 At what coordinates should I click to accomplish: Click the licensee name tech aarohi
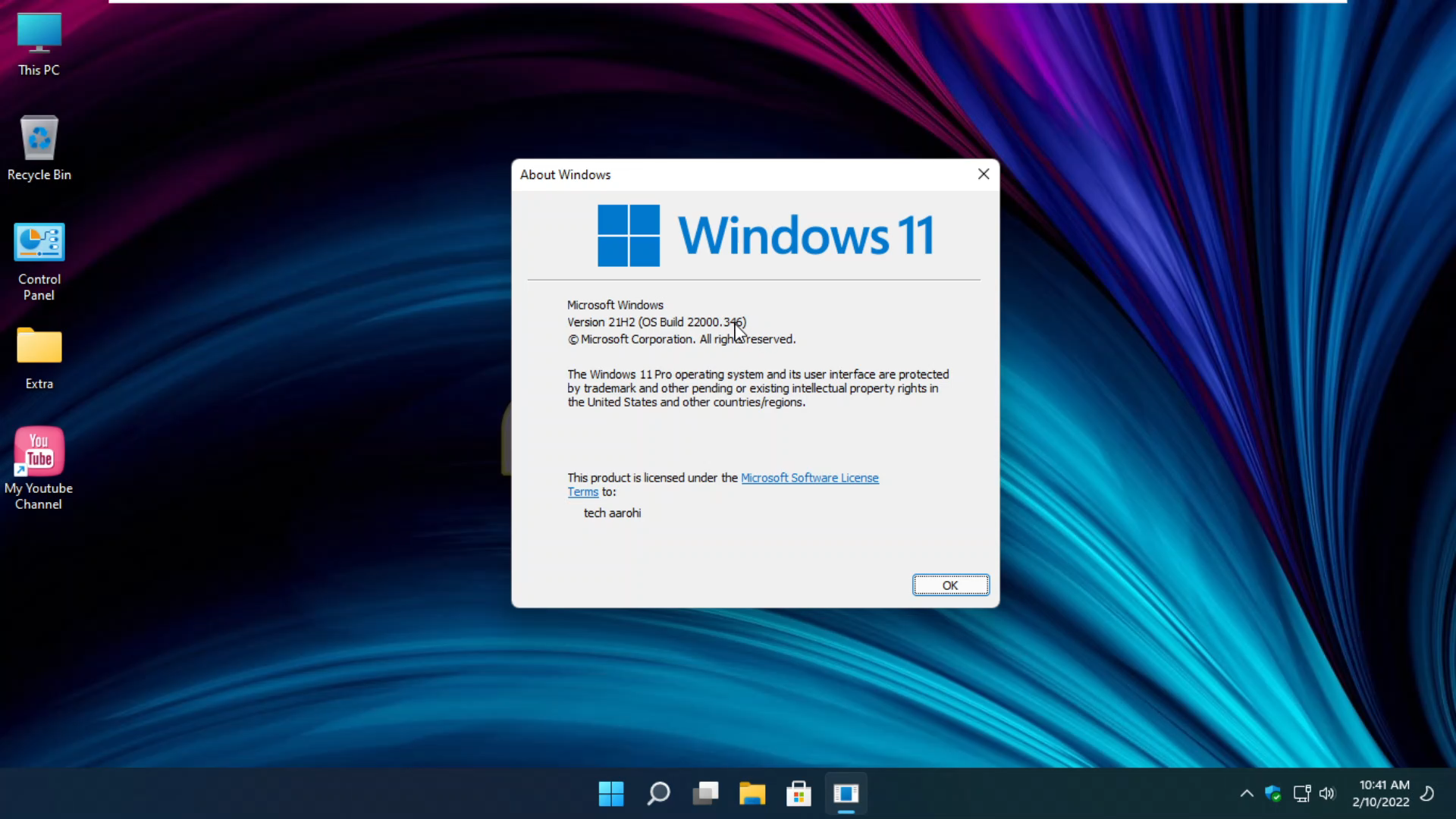[612, 513]
